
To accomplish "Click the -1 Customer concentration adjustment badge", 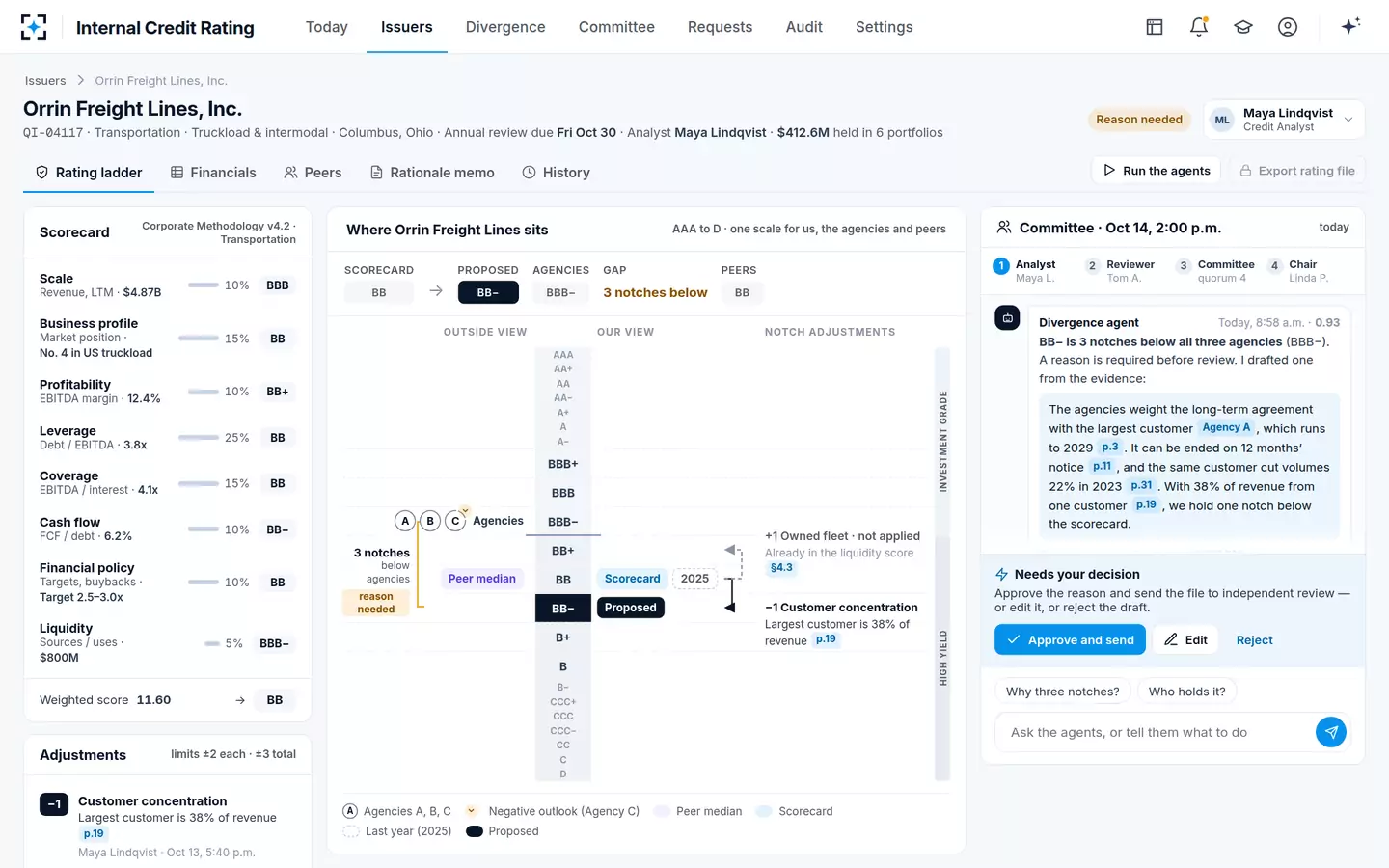I will [x=54, y=803].
